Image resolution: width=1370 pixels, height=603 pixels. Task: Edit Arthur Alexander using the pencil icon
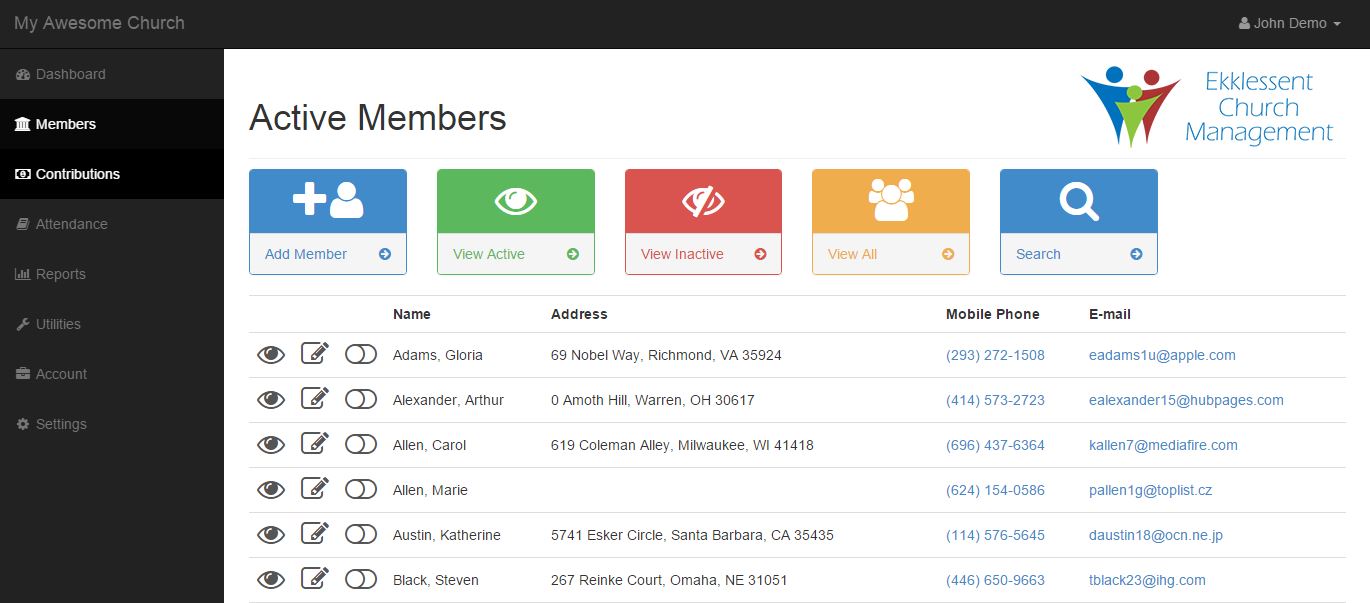point(315,399)
